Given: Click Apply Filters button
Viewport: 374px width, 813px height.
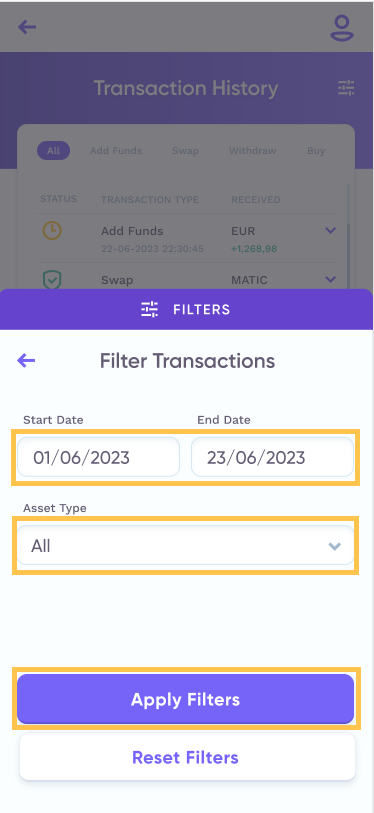Looking at the screenshot, I should pyautogui.click(x=186, y=699).
